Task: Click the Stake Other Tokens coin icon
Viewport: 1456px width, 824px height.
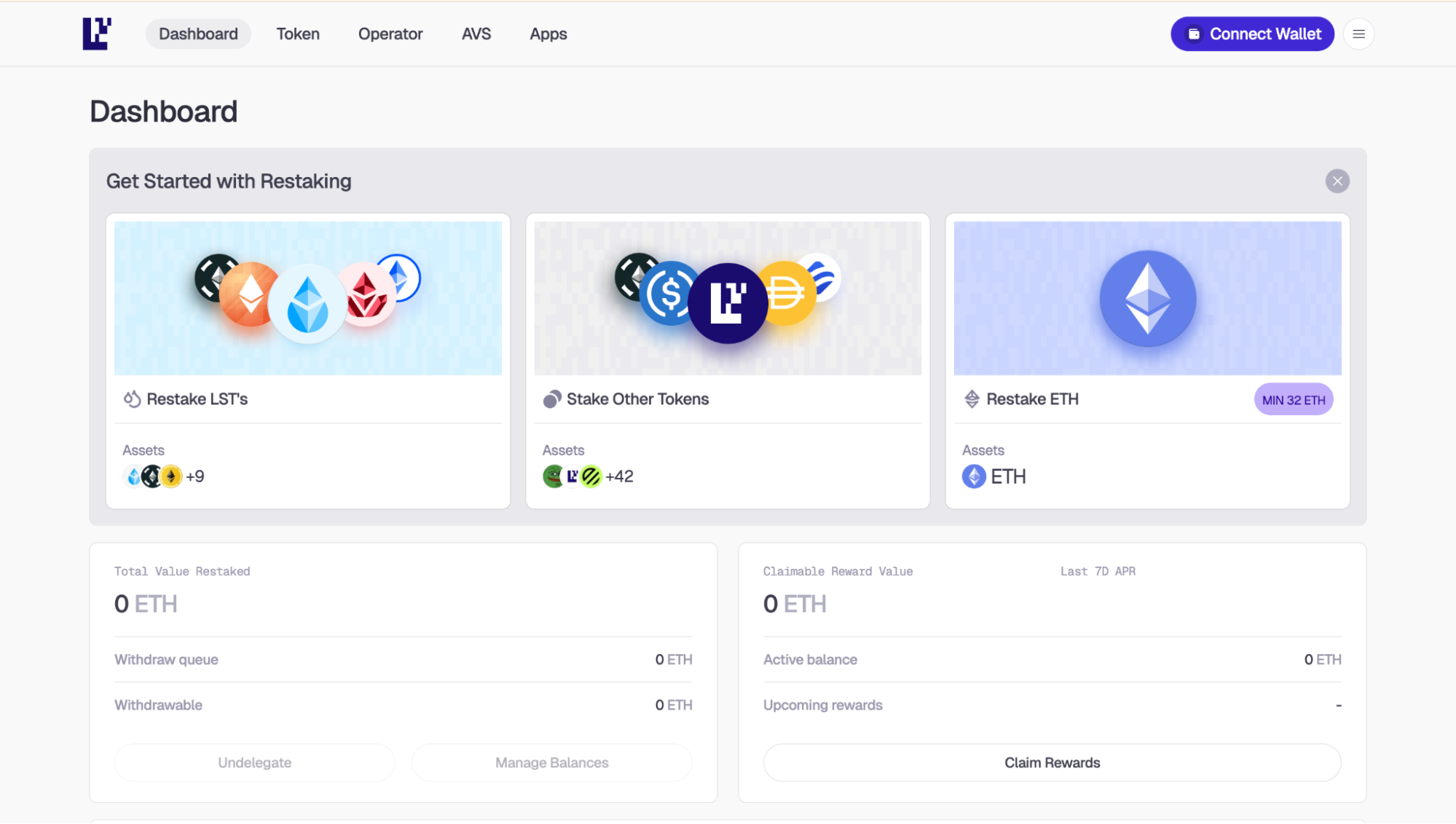Action: point(551,399)
